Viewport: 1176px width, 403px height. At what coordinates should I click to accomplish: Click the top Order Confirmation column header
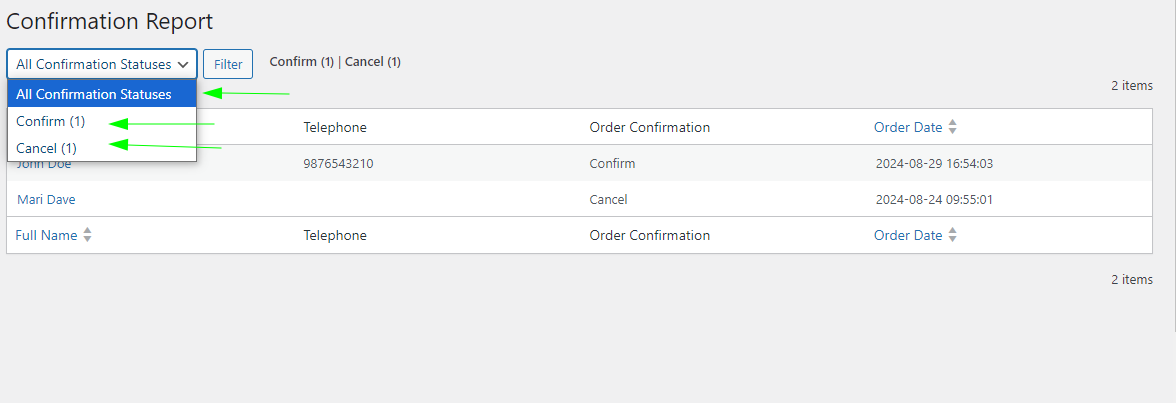650,127
